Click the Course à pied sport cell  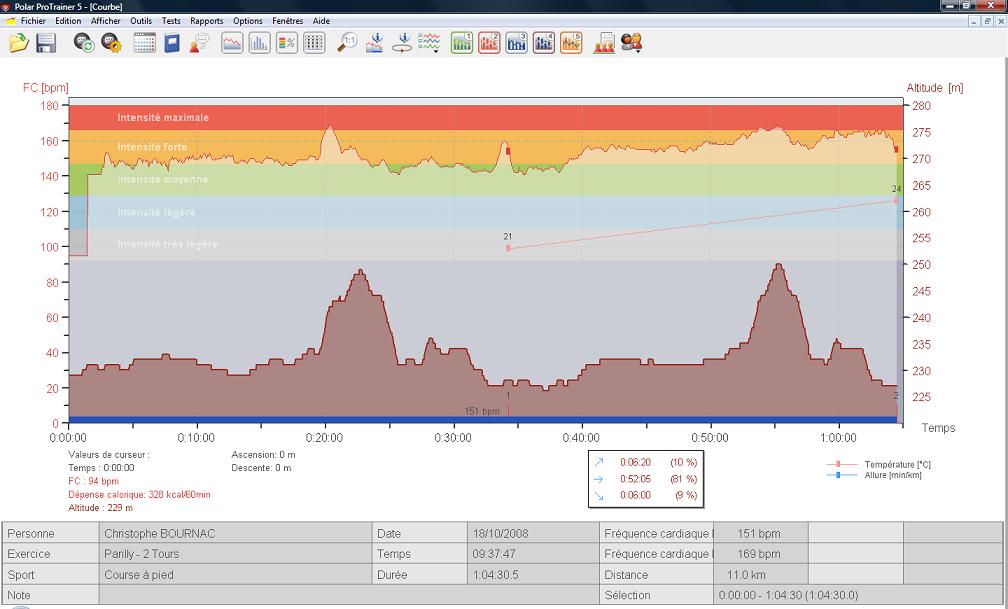tap(235, 574)
